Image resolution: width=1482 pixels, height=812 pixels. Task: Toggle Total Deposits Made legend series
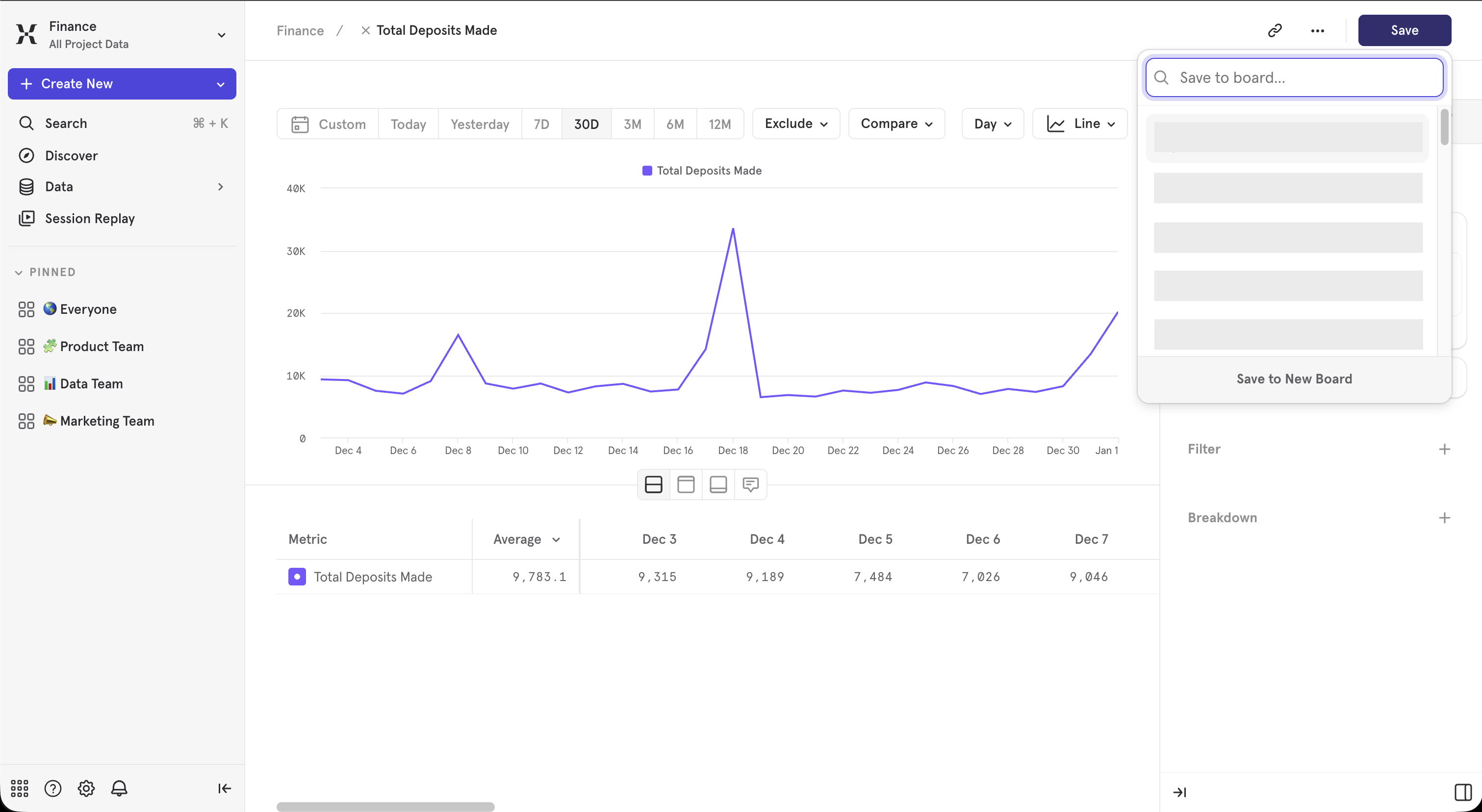(x=702, y=171)
